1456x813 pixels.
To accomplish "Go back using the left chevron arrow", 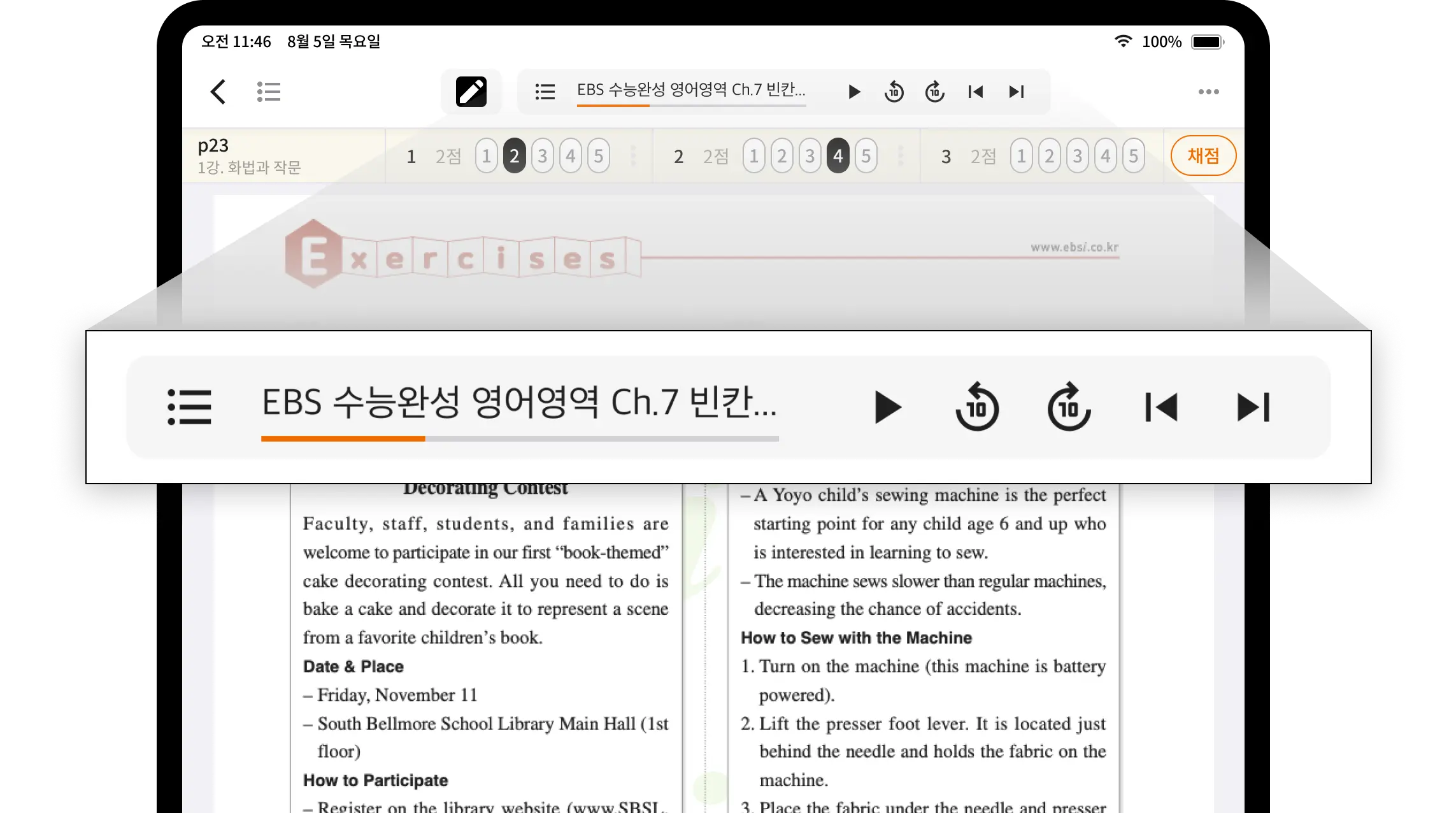I will point(218,92).
